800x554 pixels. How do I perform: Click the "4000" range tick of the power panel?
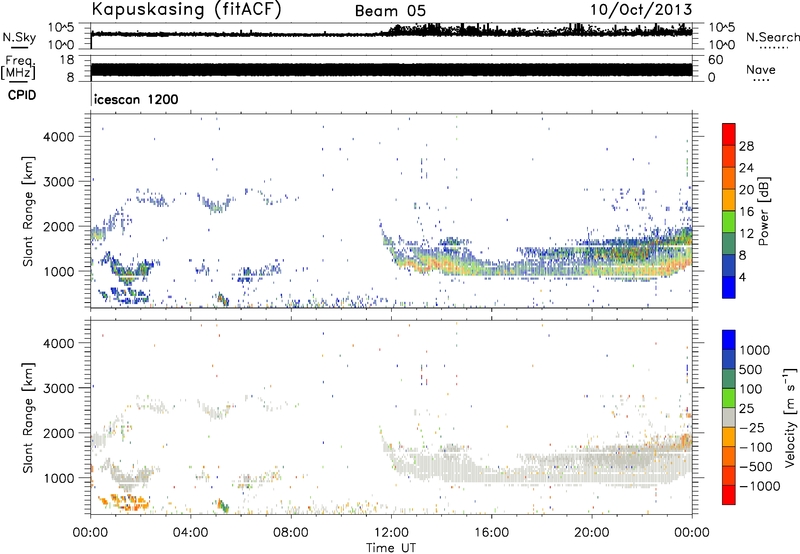[x=59, y=137]
